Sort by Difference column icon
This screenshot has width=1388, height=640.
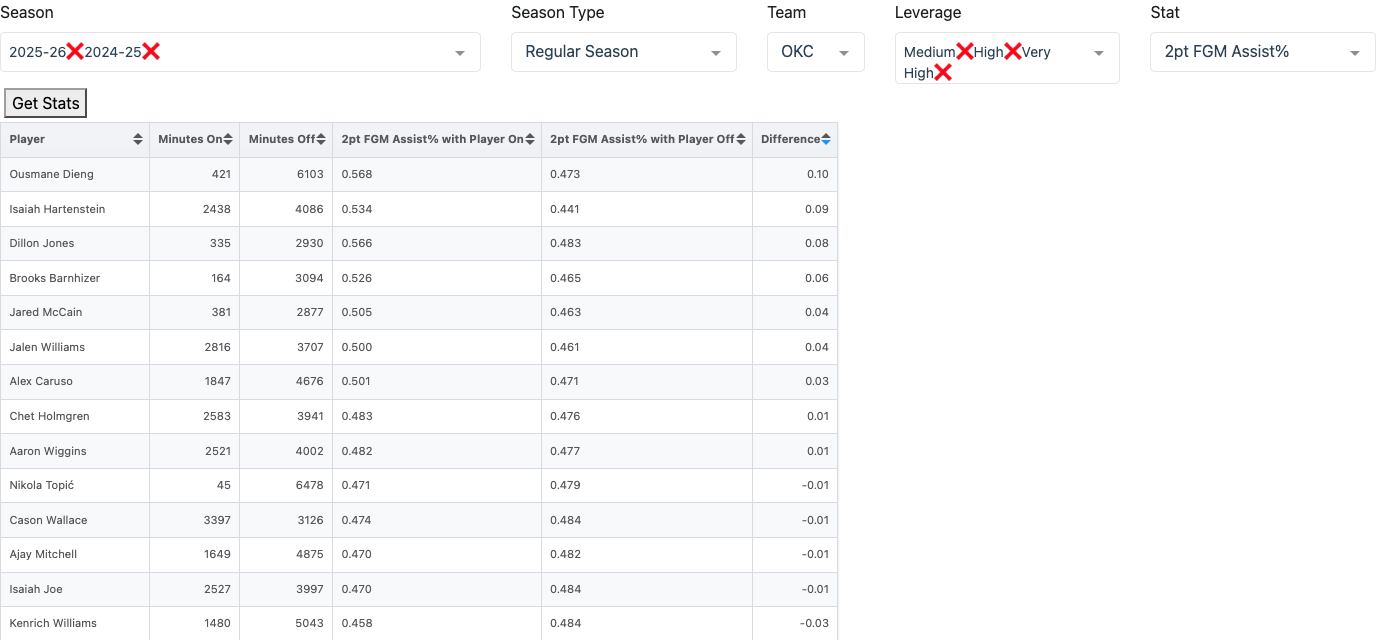point(826,140)
